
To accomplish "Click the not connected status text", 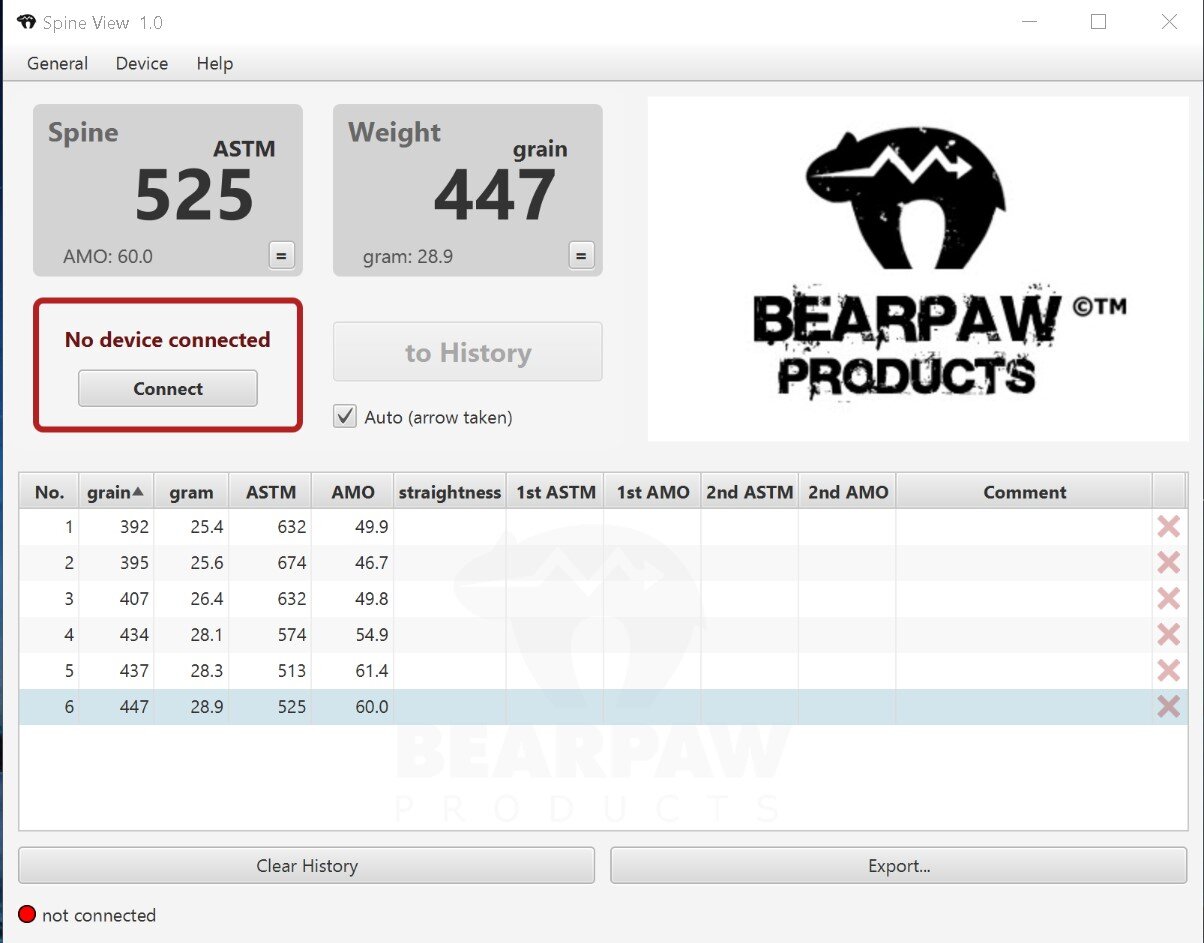I will pyautogui.click(x=99, y=915).
